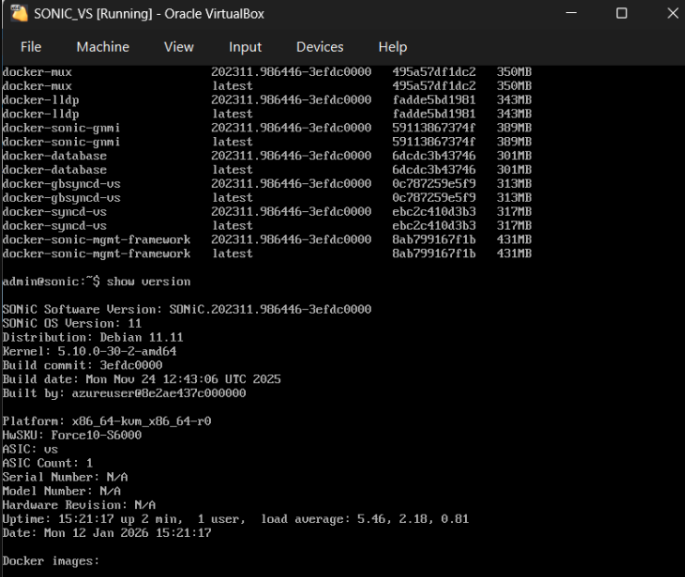
Task: Click the 'Model Number: N/A' line
Action: [62, 491]
